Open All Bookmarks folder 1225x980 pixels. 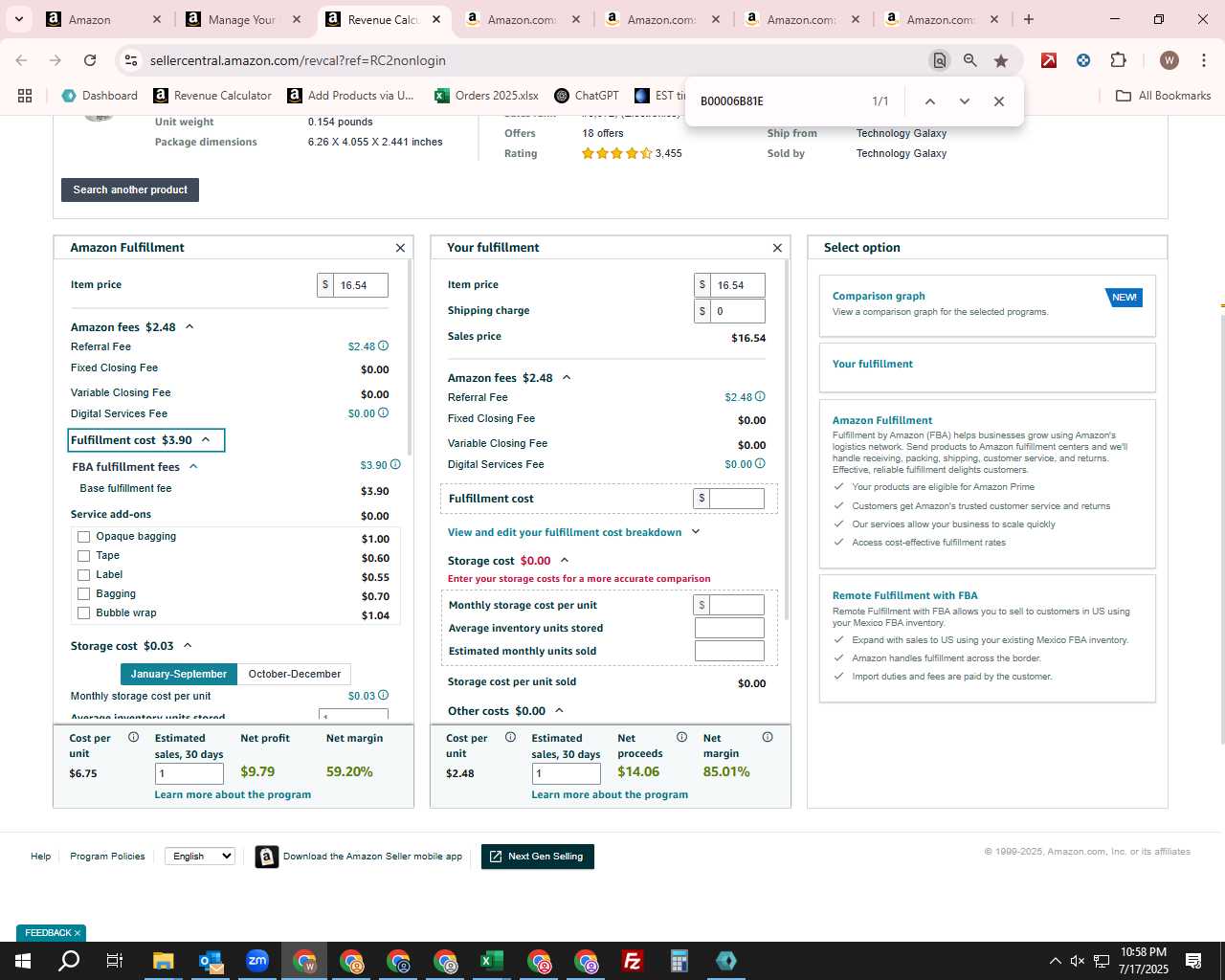(x=1164, y=96)
